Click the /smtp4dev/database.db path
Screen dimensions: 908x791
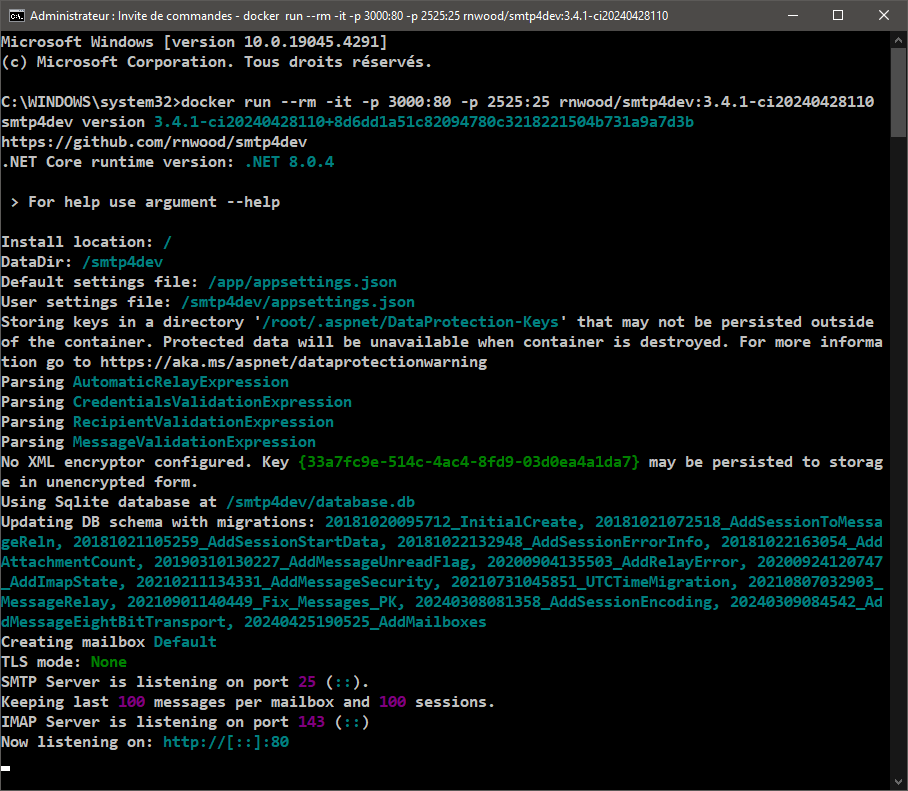321,502
